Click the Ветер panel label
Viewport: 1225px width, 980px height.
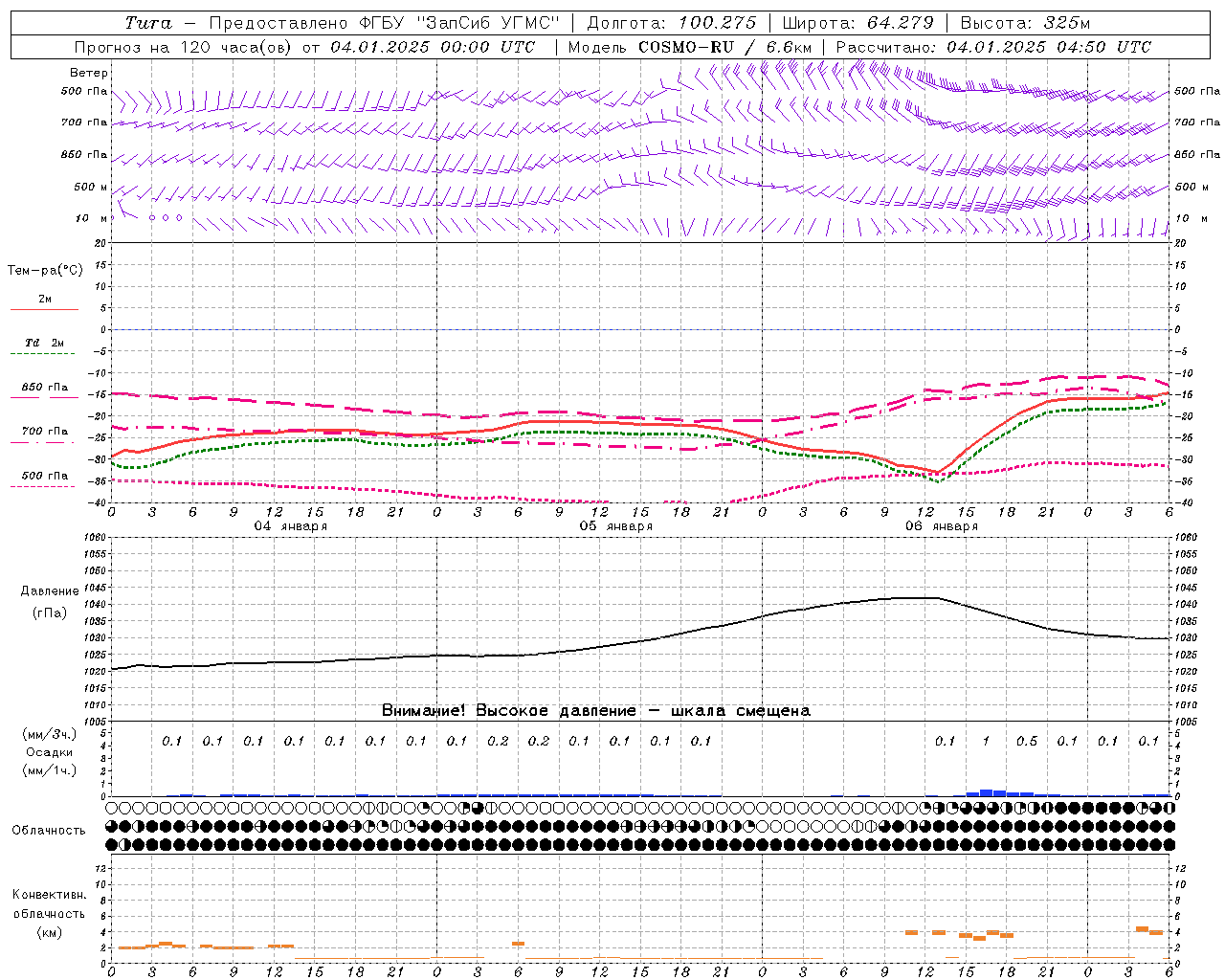click(x=89, y=73)
